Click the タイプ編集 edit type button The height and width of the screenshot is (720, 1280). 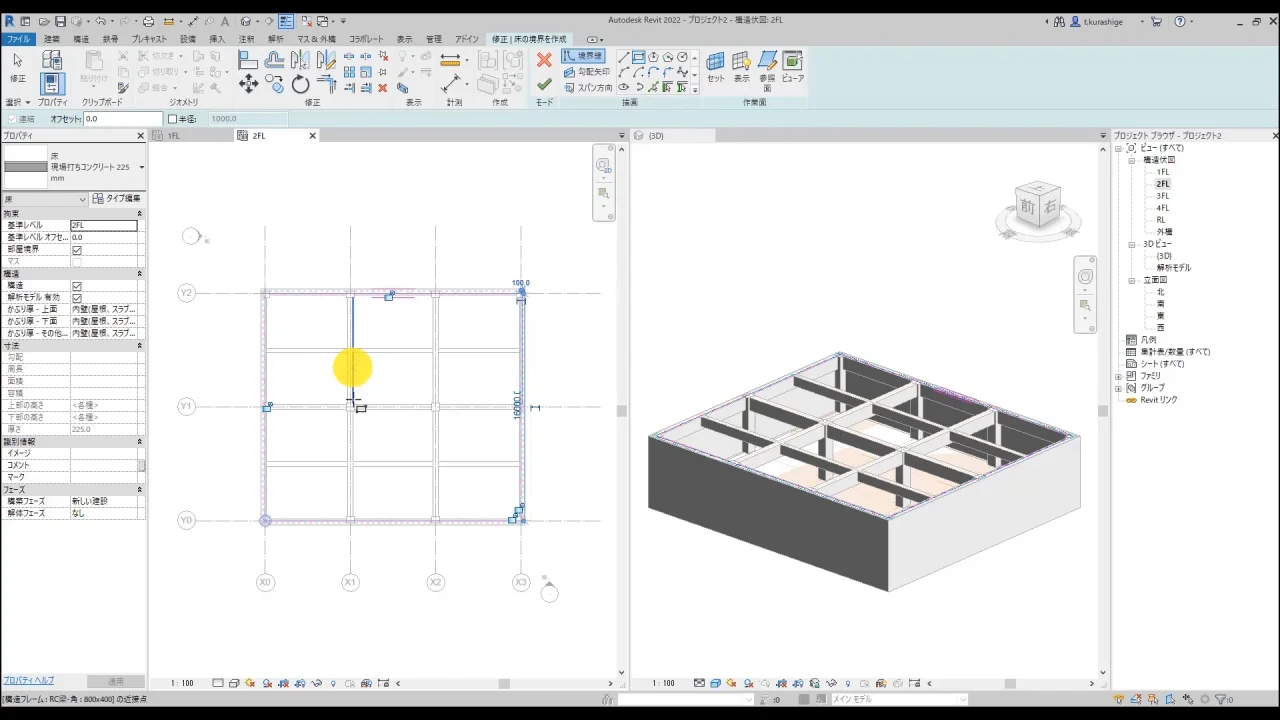118,199
